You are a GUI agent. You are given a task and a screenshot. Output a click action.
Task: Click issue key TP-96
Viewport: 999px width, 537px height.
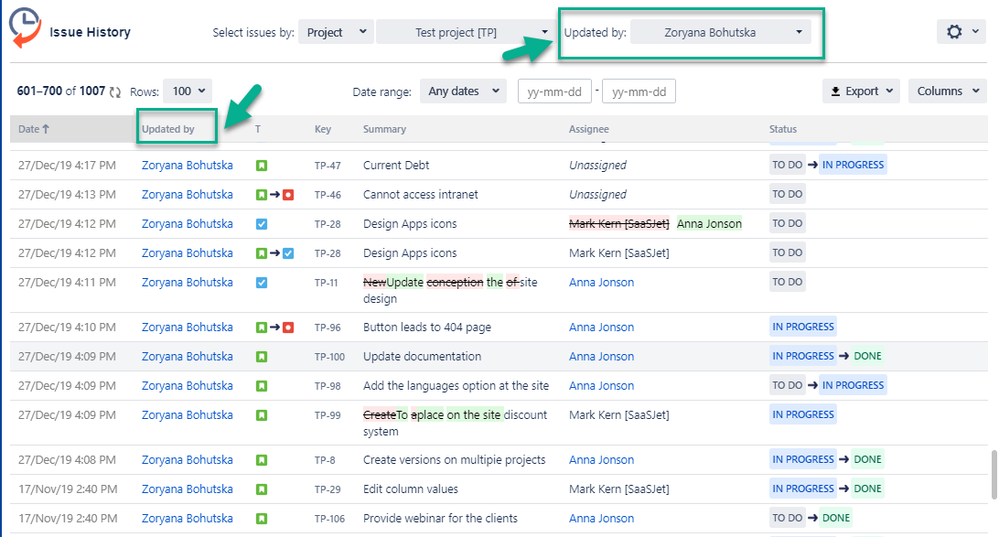click(x=327, y=327)
